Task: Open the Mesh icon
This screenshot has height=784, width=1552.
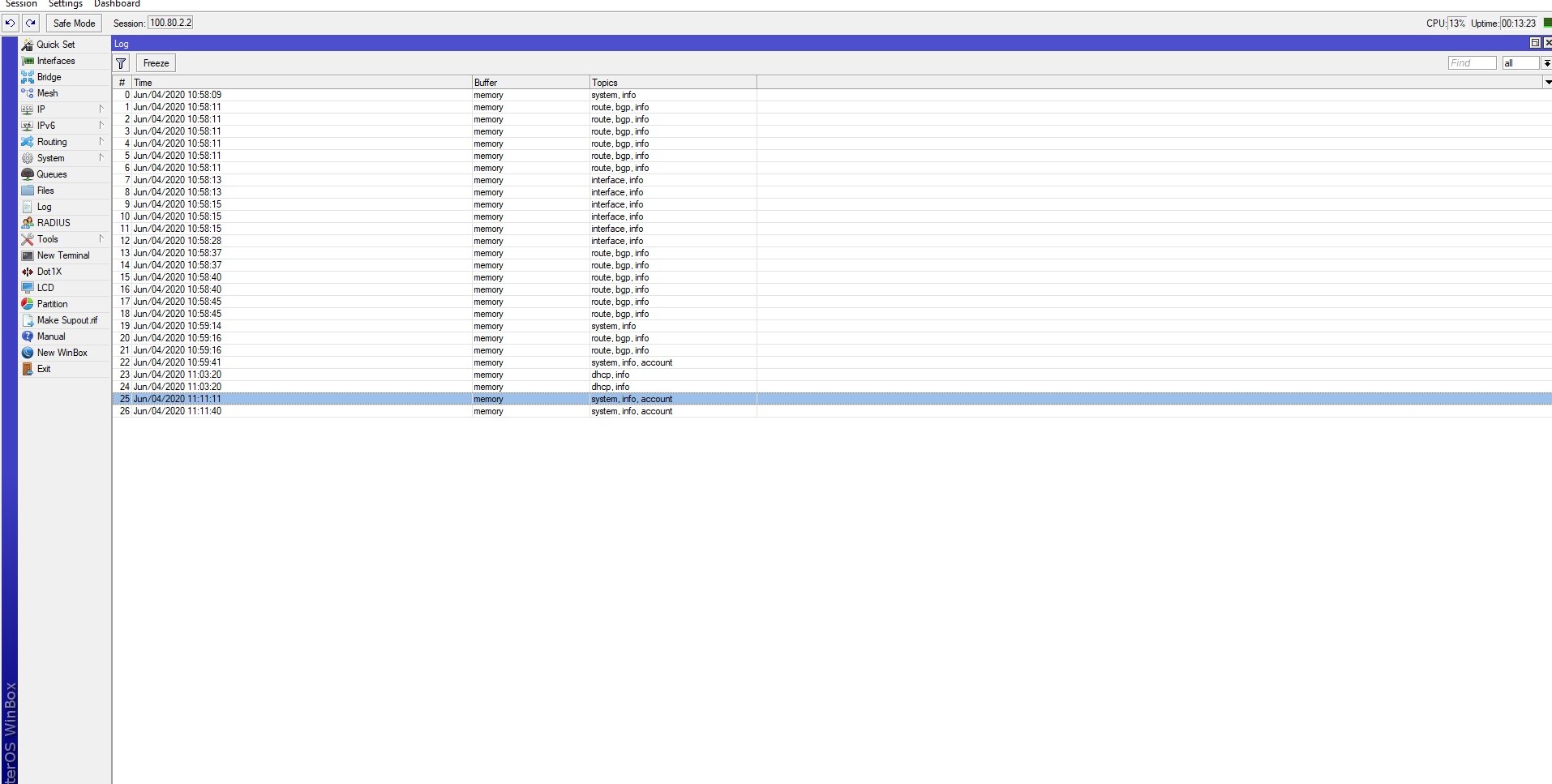Action: click(x=28, y=93)
